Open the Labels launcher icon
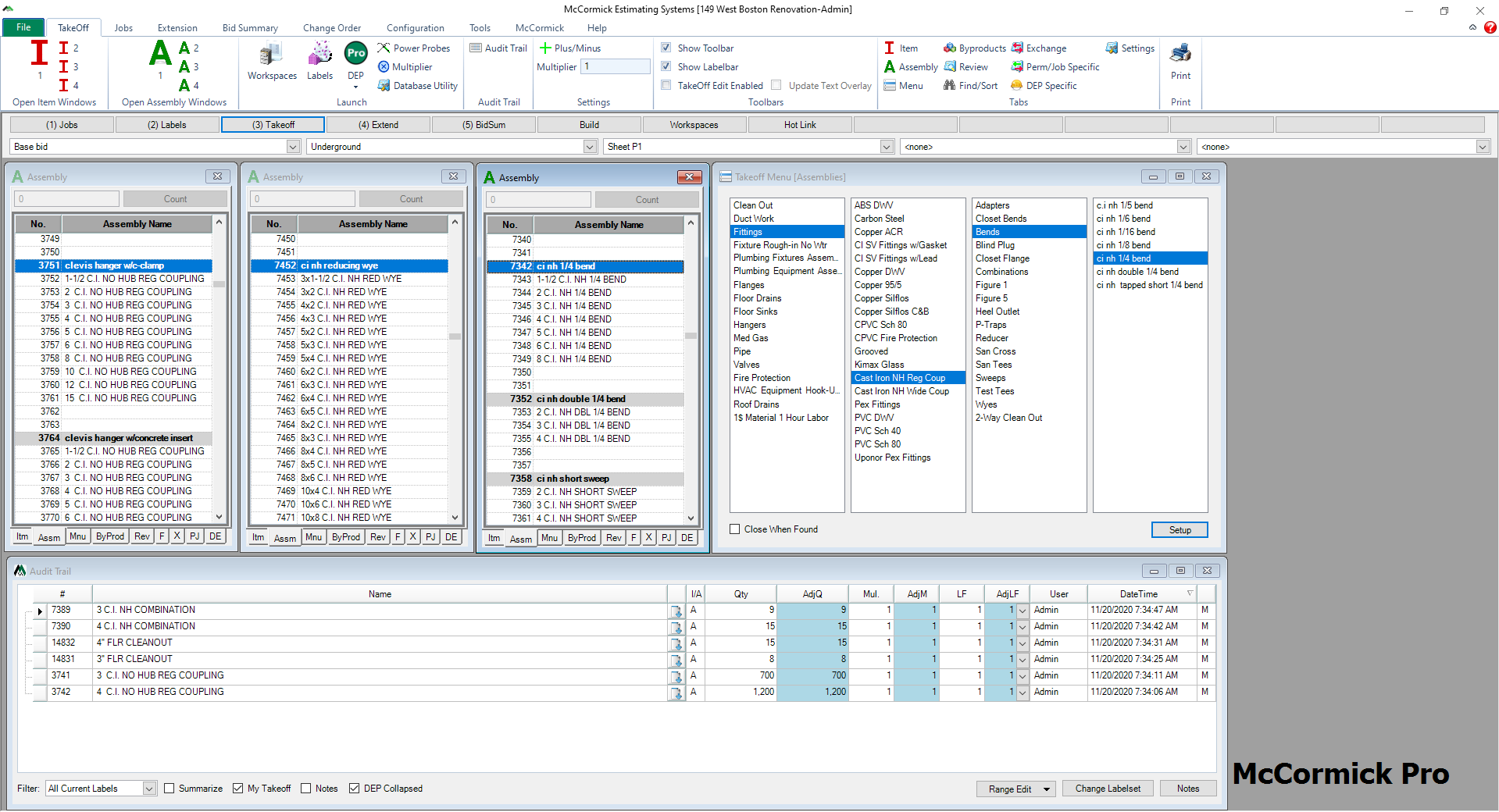Viewport: 1499px width, 812px height. [319, 62]
